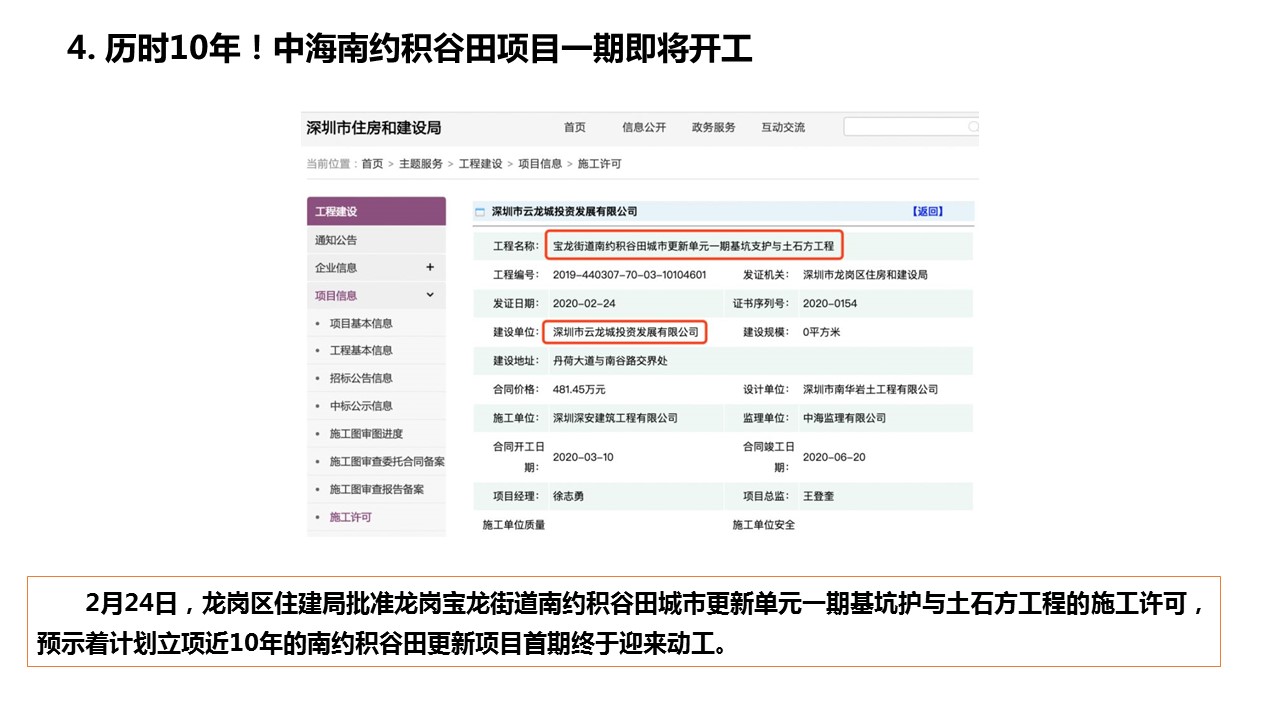Click the 建设单位 value 深圳市云龙城投资发展有限公司
Image resolution: width=1280 pixels, height=720 pixels.
(625, 331)
